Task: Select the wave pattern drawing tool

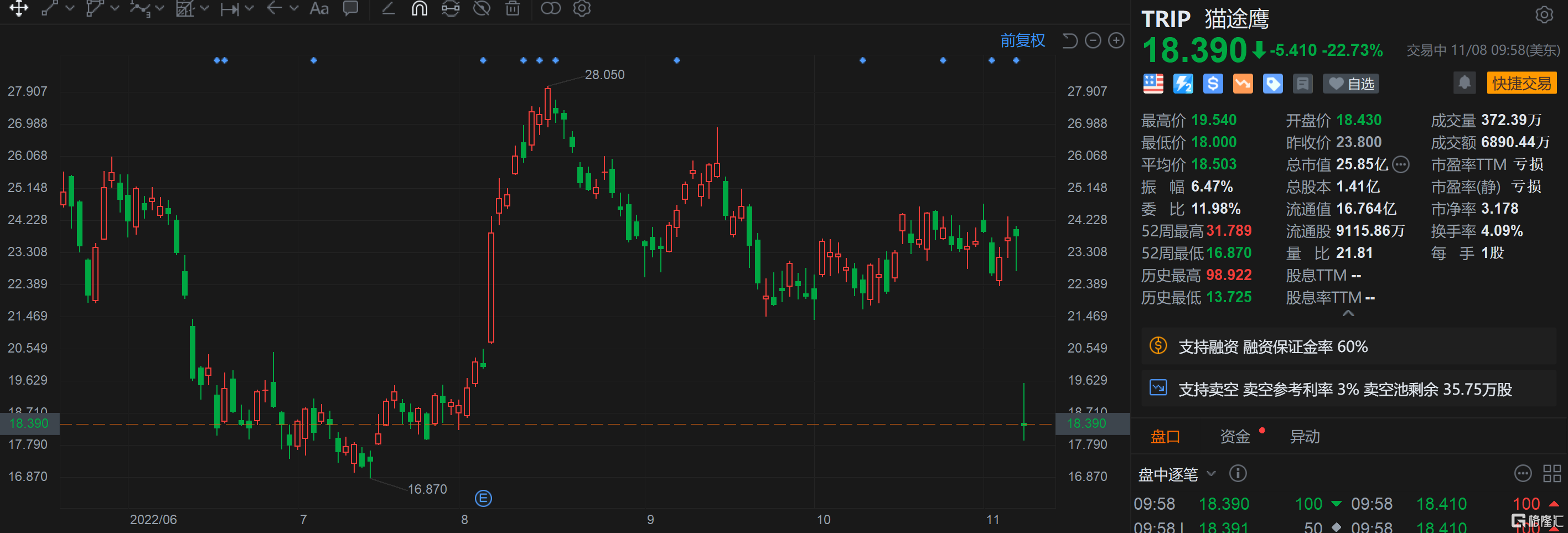Action: click(139, 8)
